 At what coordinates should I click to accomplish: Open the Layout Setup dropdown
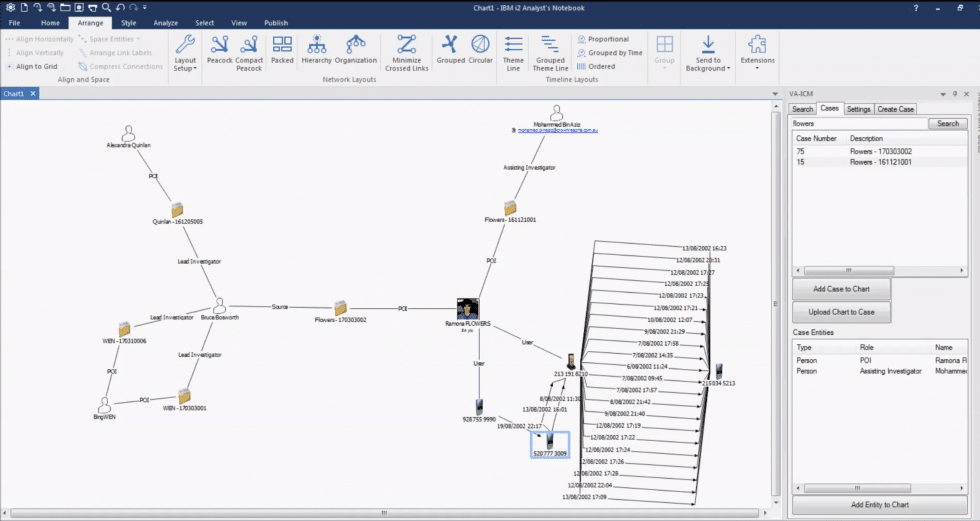point(185,52)
